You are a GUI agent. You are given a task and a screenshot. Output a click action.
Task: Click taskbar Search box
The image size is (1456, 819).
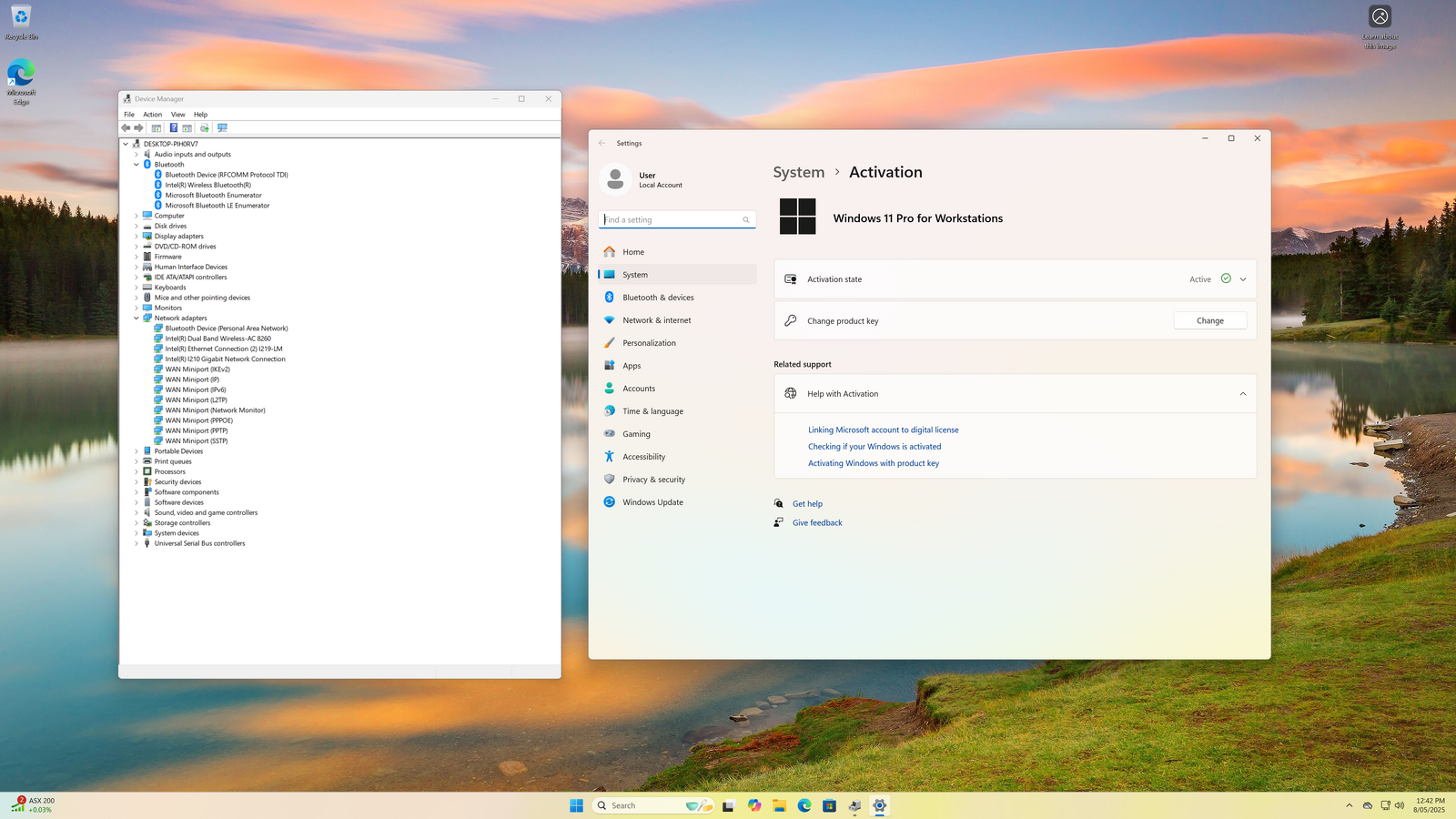652,805
